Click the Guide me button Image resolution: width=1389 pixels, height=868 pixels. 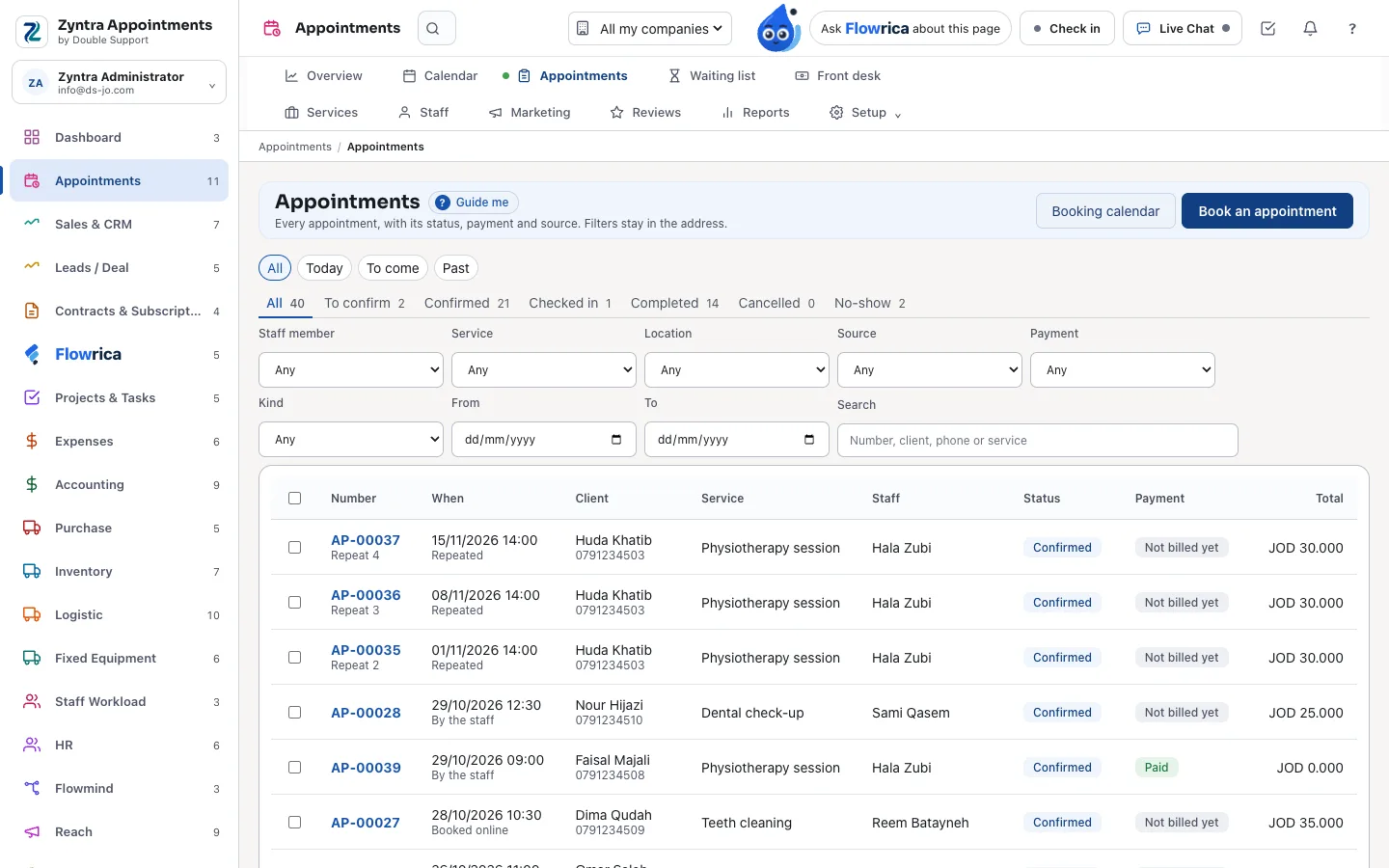[x=474, y=203]
